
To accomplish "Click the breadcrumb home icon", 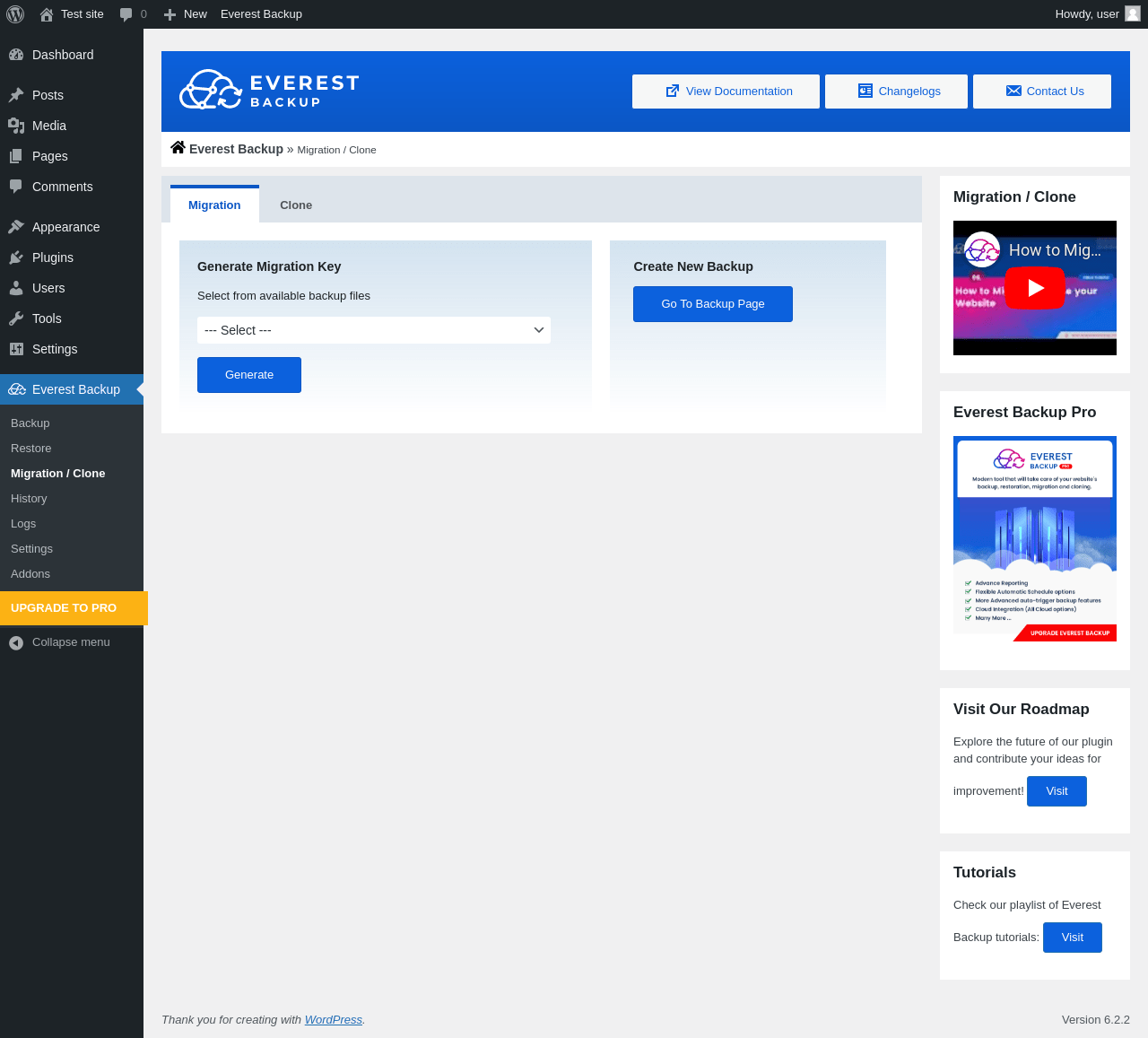I will pyautogui.click(x=178, y=148).
